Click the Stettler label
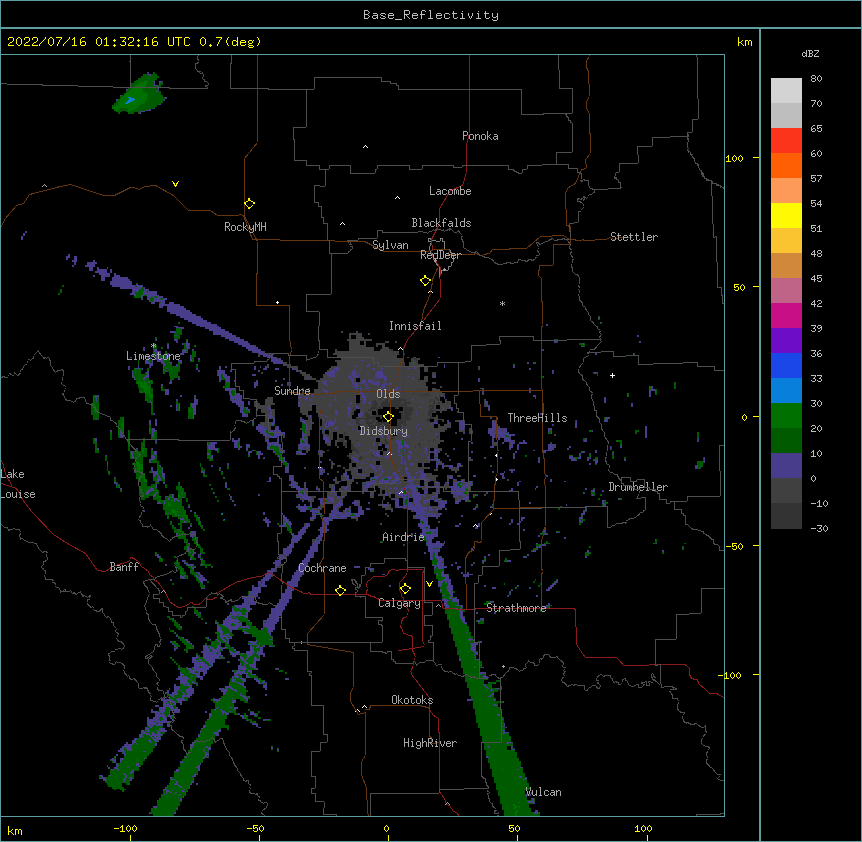 click(634, 237)
